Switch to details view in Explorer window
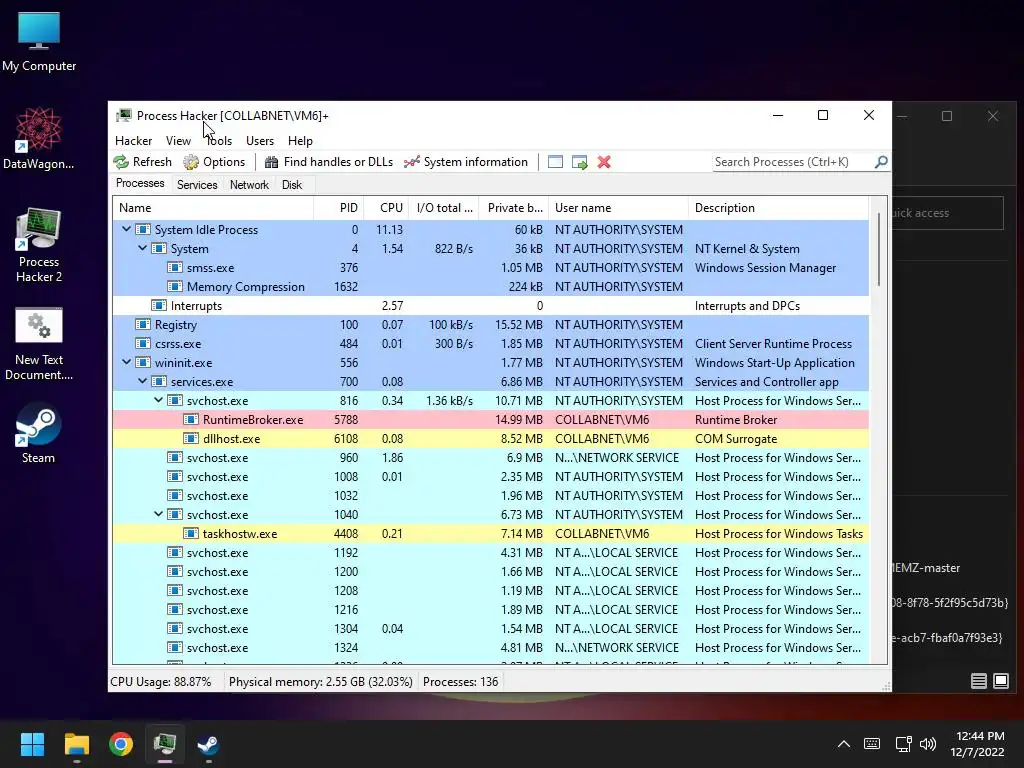Image resolution: width=1024 pixels, height=768 pixels. tap(978, 681)
